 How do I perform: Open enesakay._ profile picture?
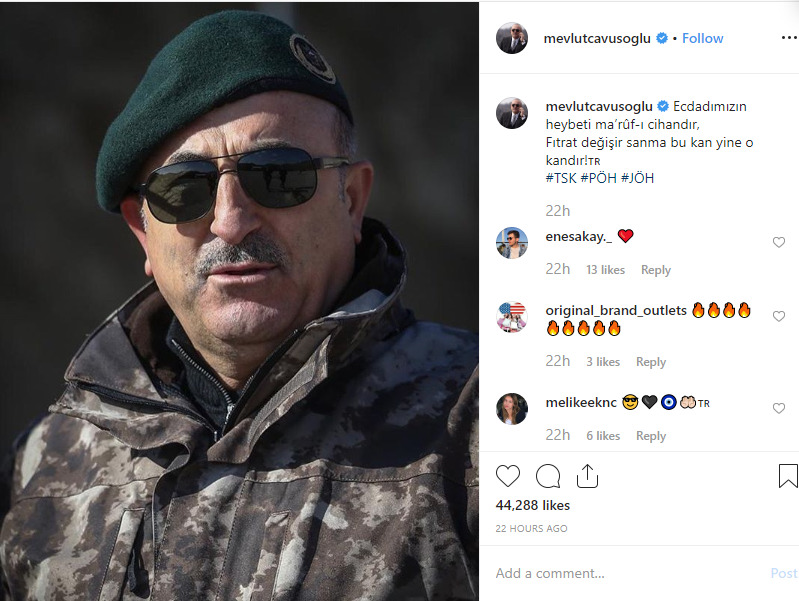coord(512,243)
